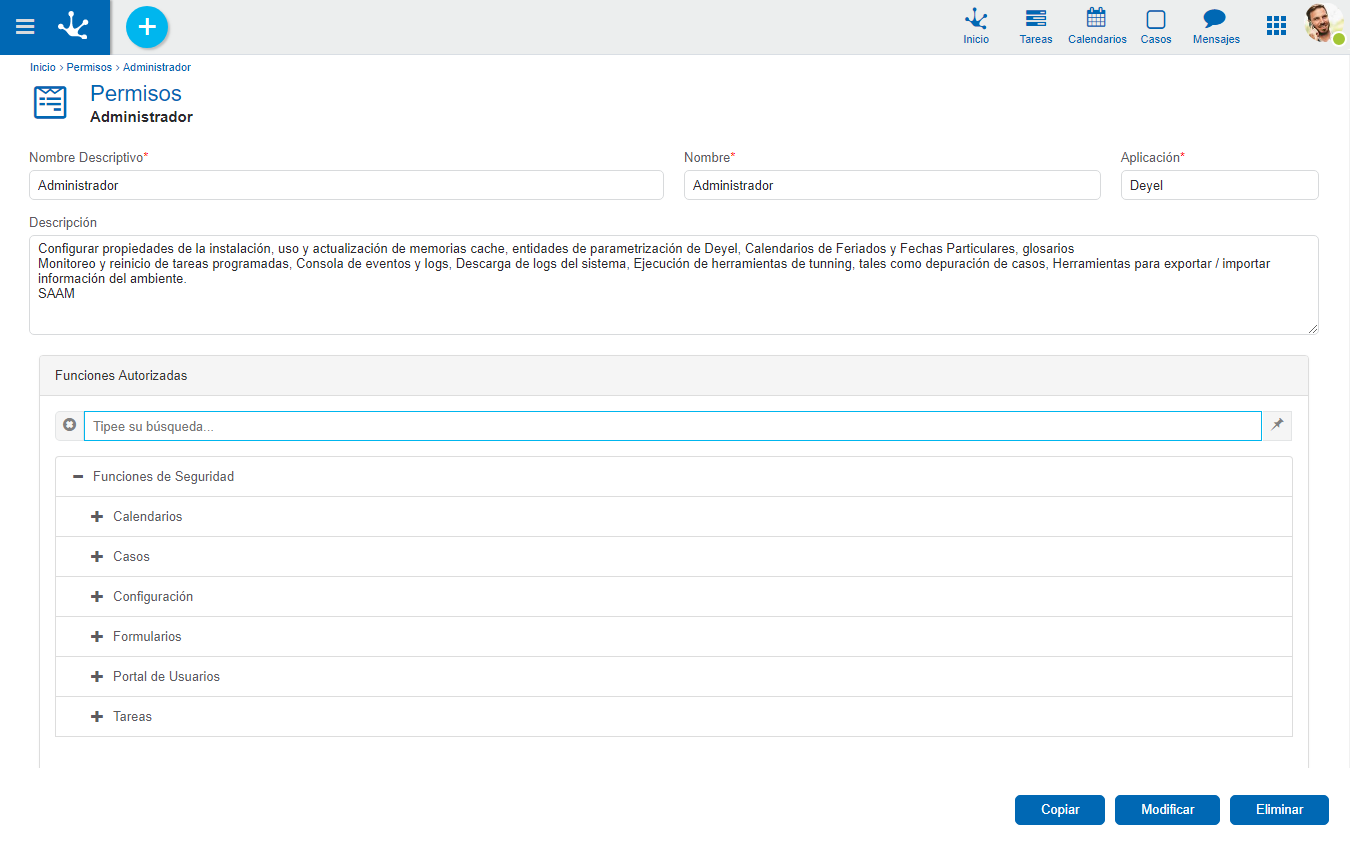The image size is (1350, 848).
Task: Click the Tipee su búsqueda search box
Action: coord(673,426)
